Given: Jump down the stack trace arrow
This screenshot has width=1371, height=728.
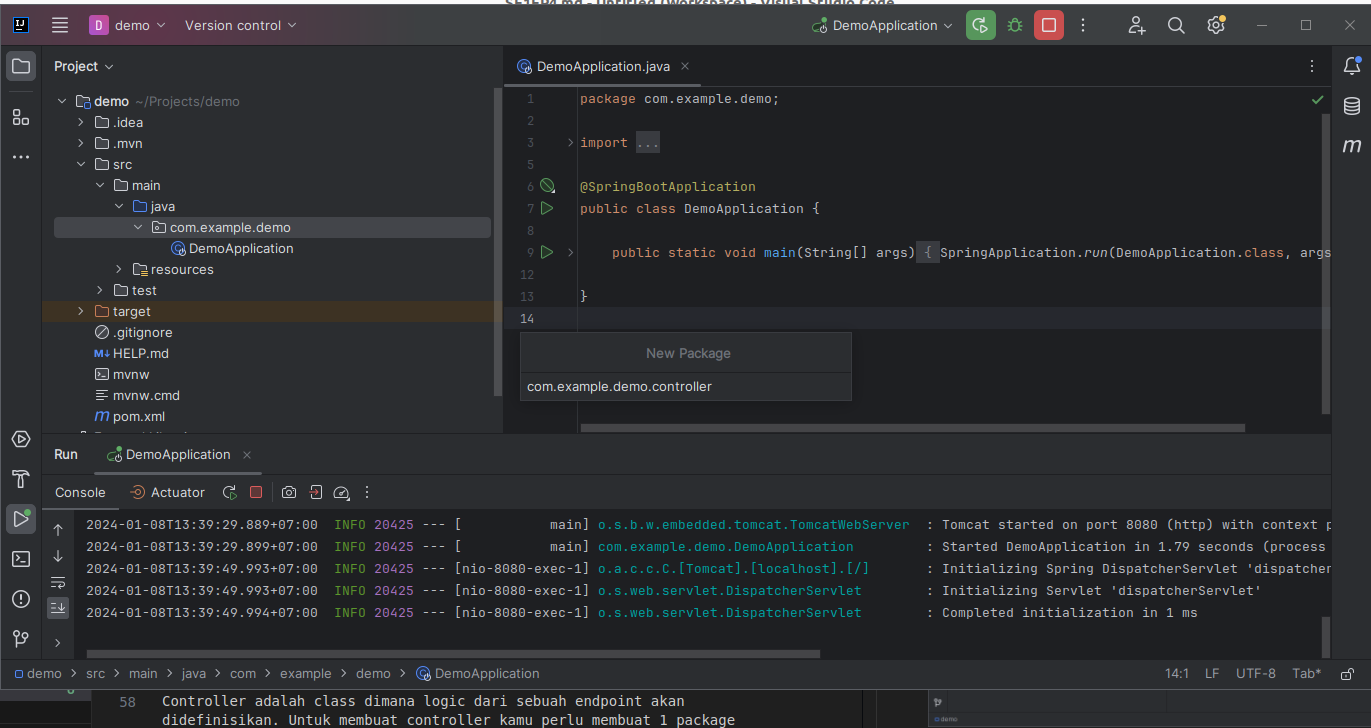Looking at the screenshot, I should click(58, 556).
